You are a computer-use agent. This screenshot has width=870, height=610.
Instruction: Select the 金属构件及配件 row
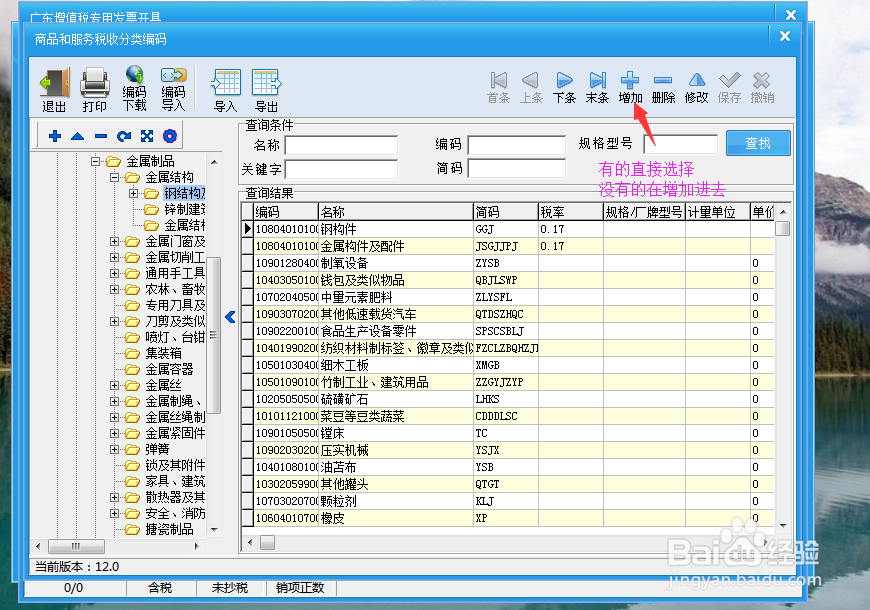(x=508, y=246)
